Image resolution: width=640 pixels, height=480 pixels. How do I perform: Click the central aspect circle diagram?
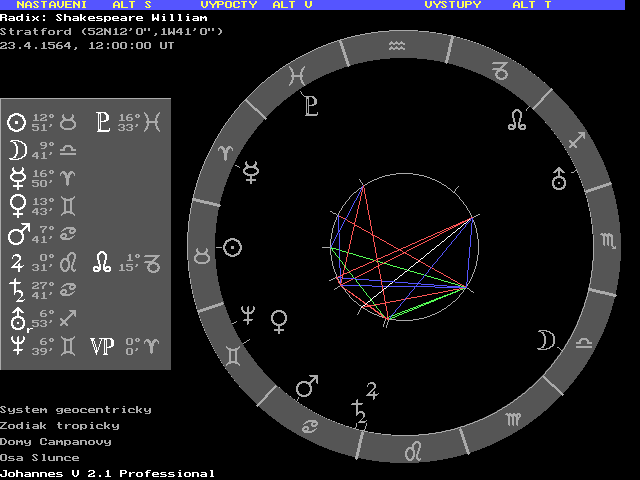pos(404,250)
